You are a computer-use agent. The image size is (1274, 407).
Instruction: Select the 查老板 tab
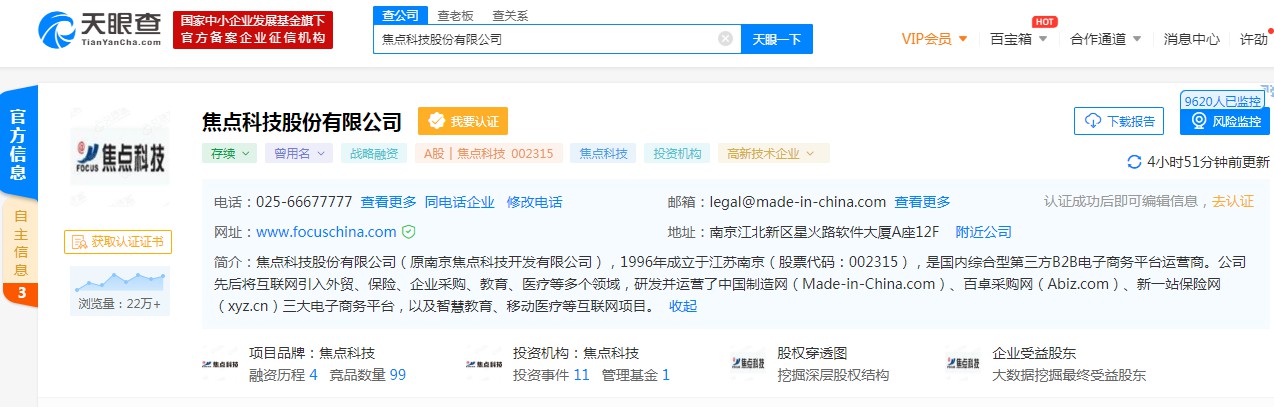[456, 15]
